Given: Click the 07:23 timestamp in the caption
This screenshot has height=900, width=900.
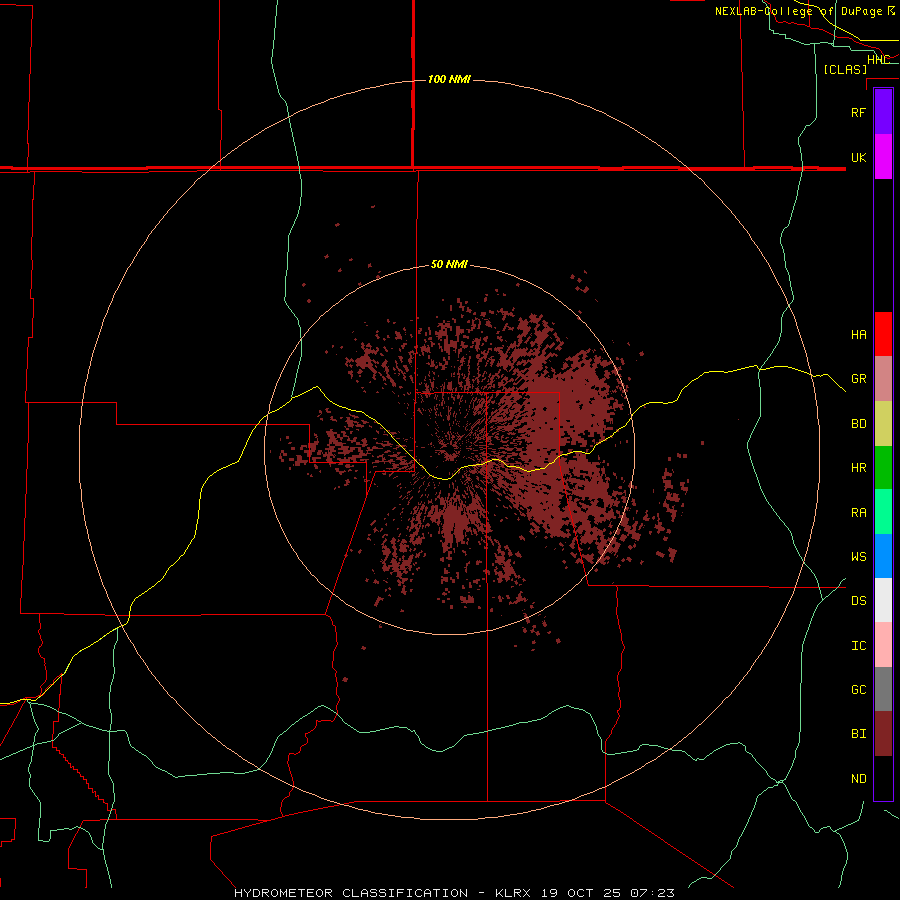Looking at the screenshot, I should click(x=652, y=893).
